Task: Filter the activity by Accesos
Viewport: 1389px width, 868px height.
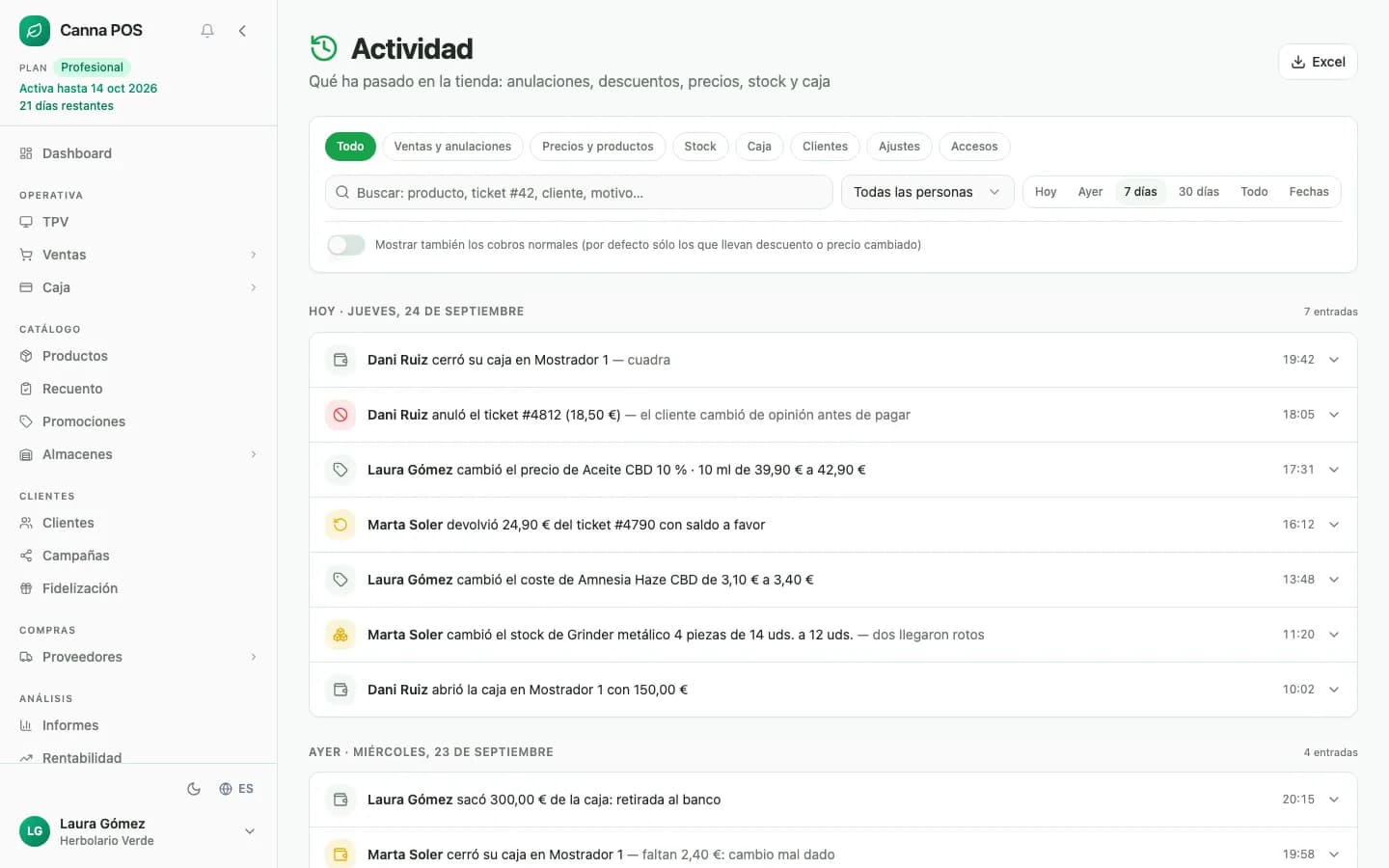Action: pos(974,147)
